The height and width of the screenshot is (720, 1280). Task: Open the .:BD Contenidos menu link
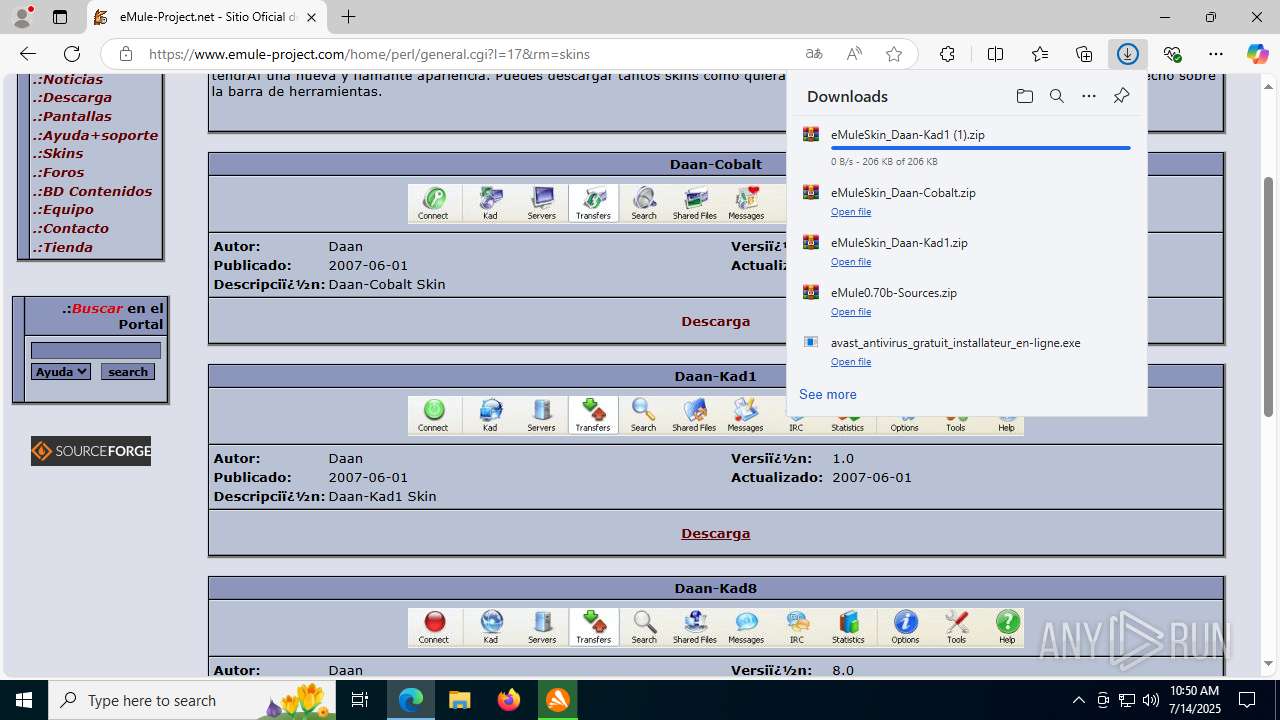(x=93, y=191)
